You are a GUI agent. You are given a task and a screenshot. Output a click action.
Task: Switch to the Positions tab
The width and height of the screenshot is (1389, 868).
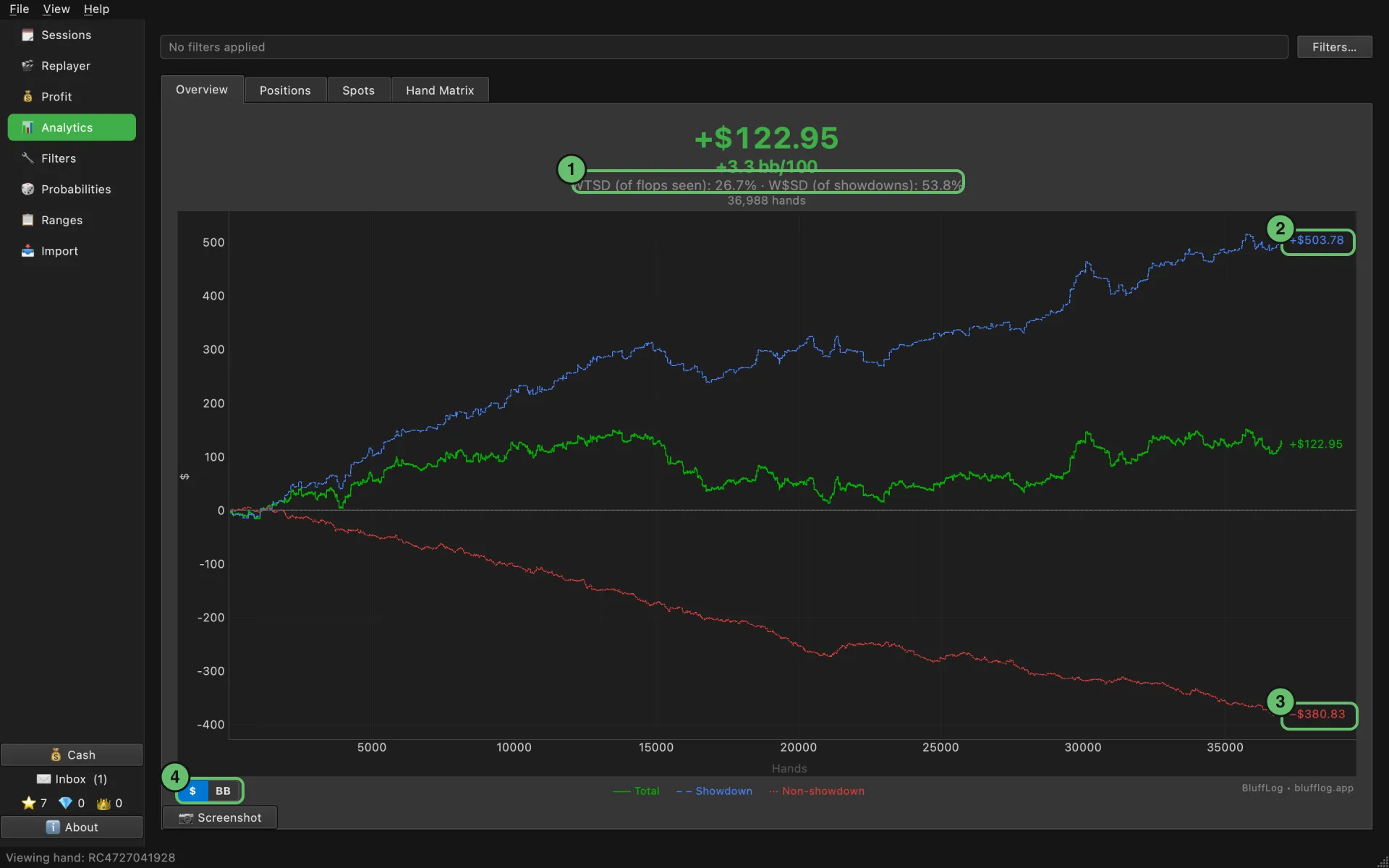pyautogui.click(x=285, y=90)
